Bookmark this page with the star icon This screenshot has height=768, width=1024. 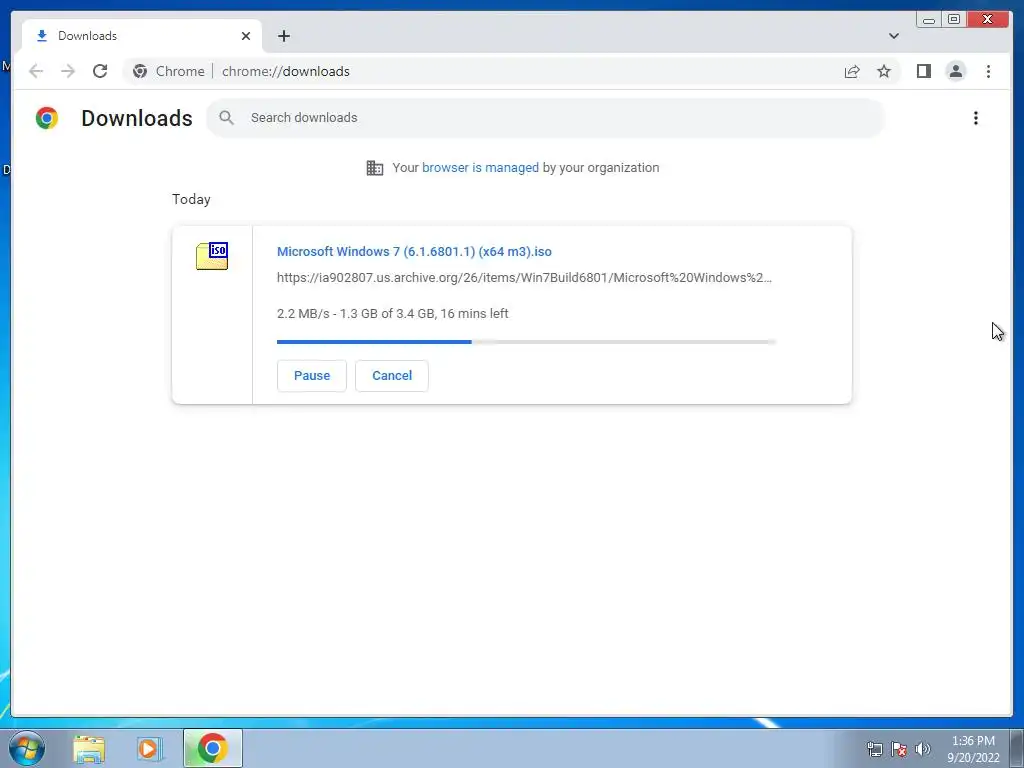pyautogui.click(x=884, y=71)
